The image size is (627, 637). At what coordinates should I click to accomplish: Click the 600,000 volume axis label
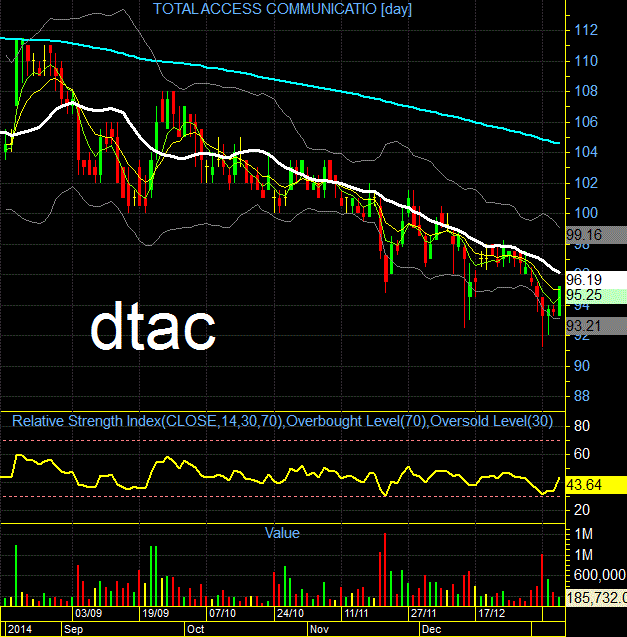click(599, 575)
